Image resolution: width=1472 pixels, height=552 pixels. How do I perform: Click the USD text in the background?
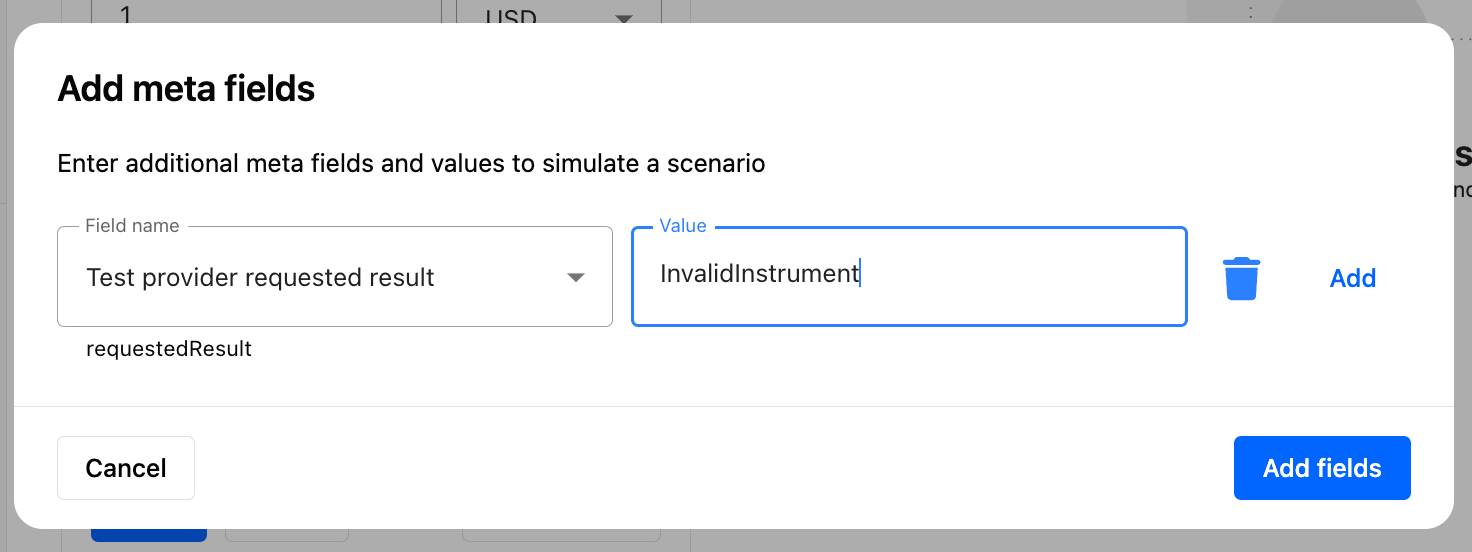pyautogui.click(x=511, y=16)
